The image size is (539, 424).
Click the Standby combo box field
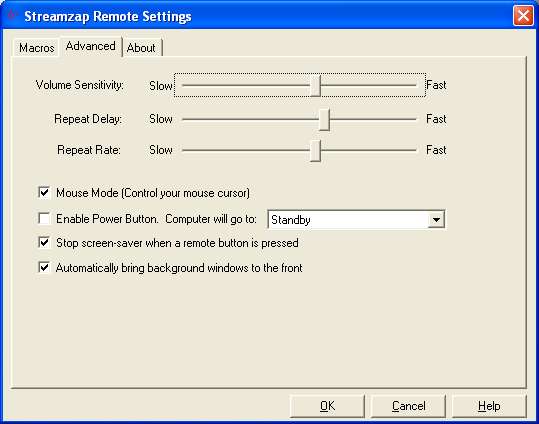click(x=356, y=219)
